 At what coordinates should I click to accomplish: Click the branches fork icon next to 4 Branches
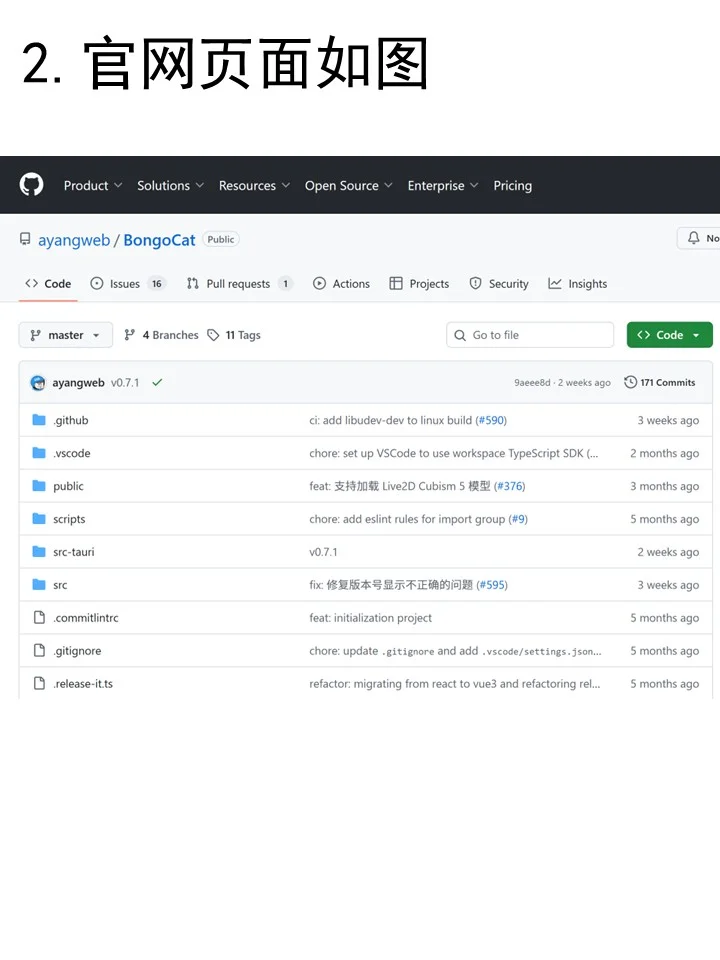(129, 334)
